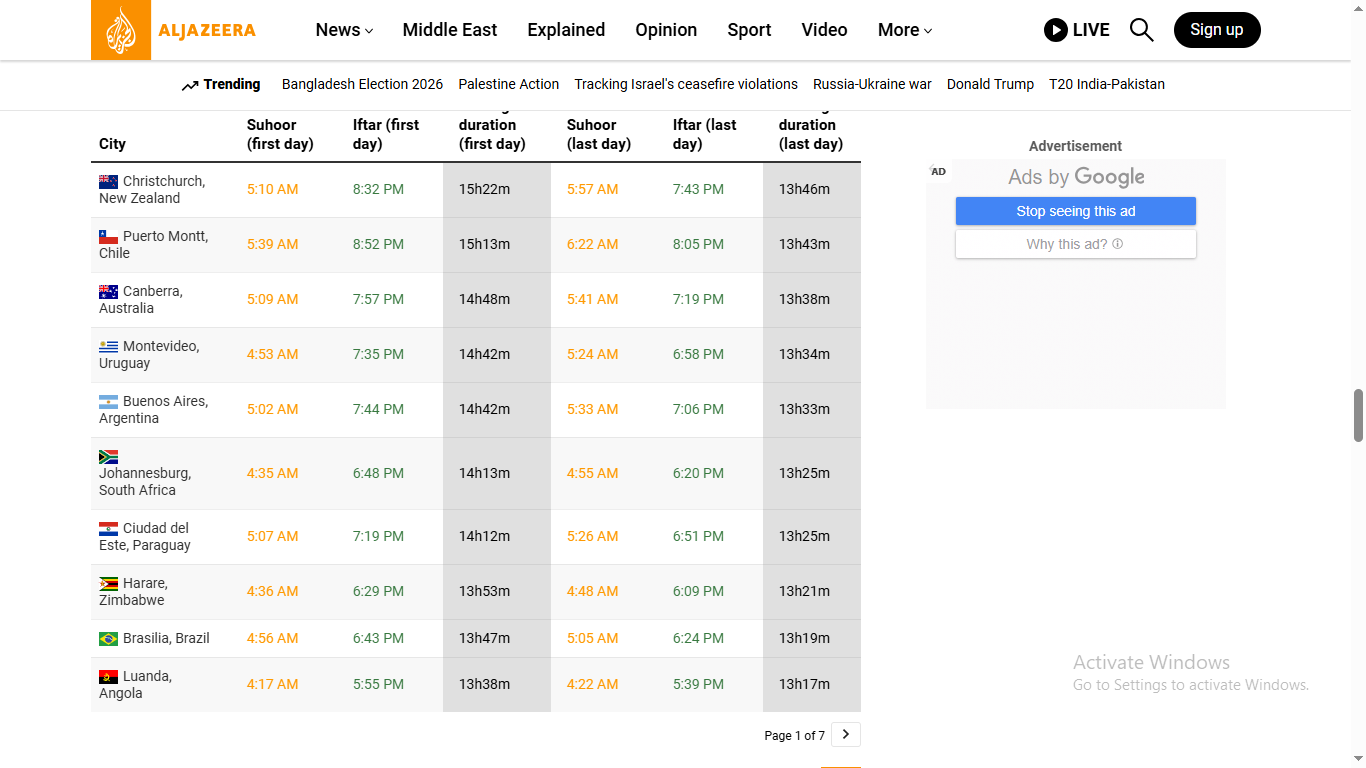Open Russia-Ukraine war trending link
The width and height of the screenshot is (1366, 768).
[872, 84]
